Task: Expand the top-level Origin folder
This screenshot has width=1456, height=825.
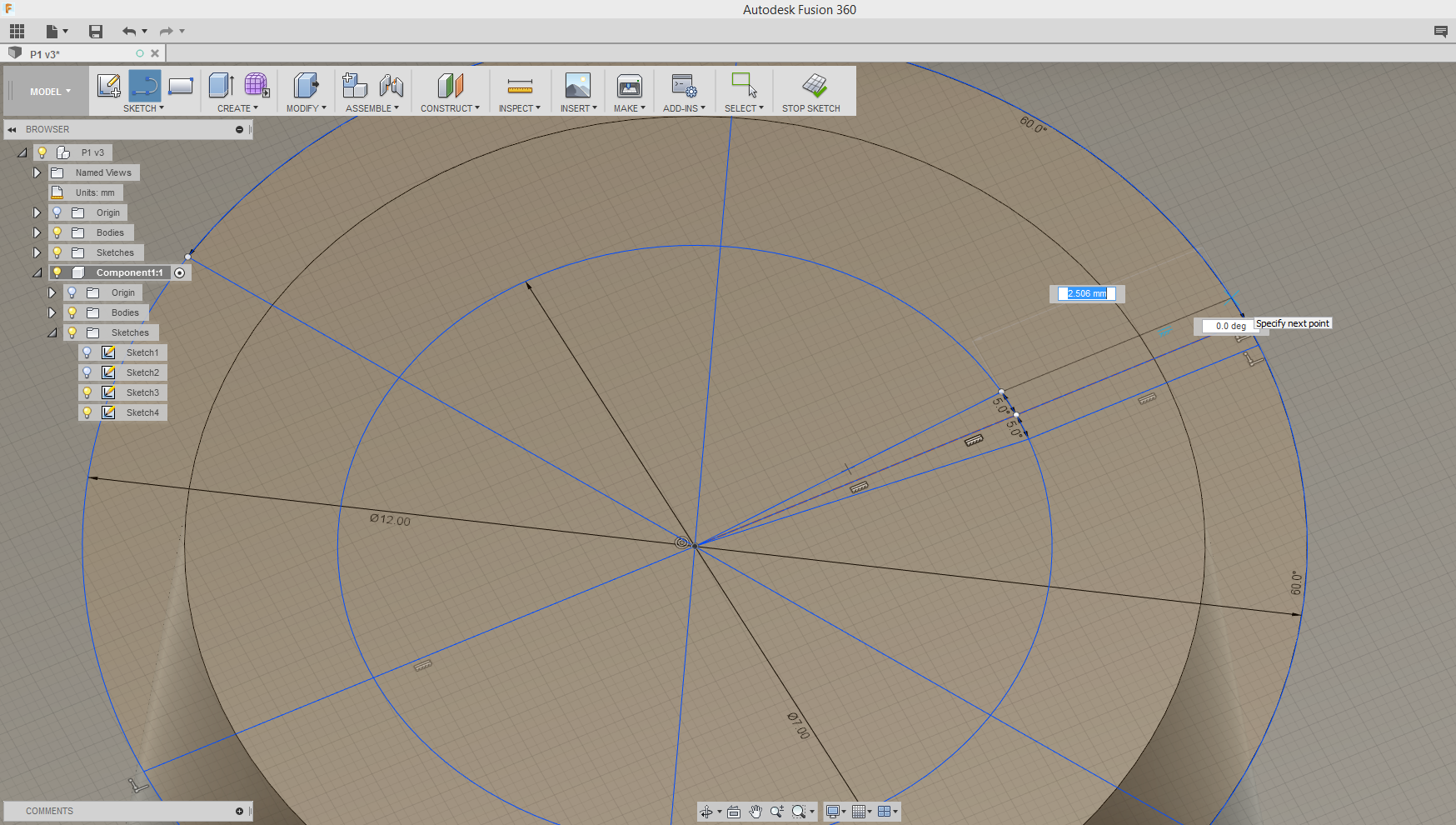Action: [x=37, y=212]
